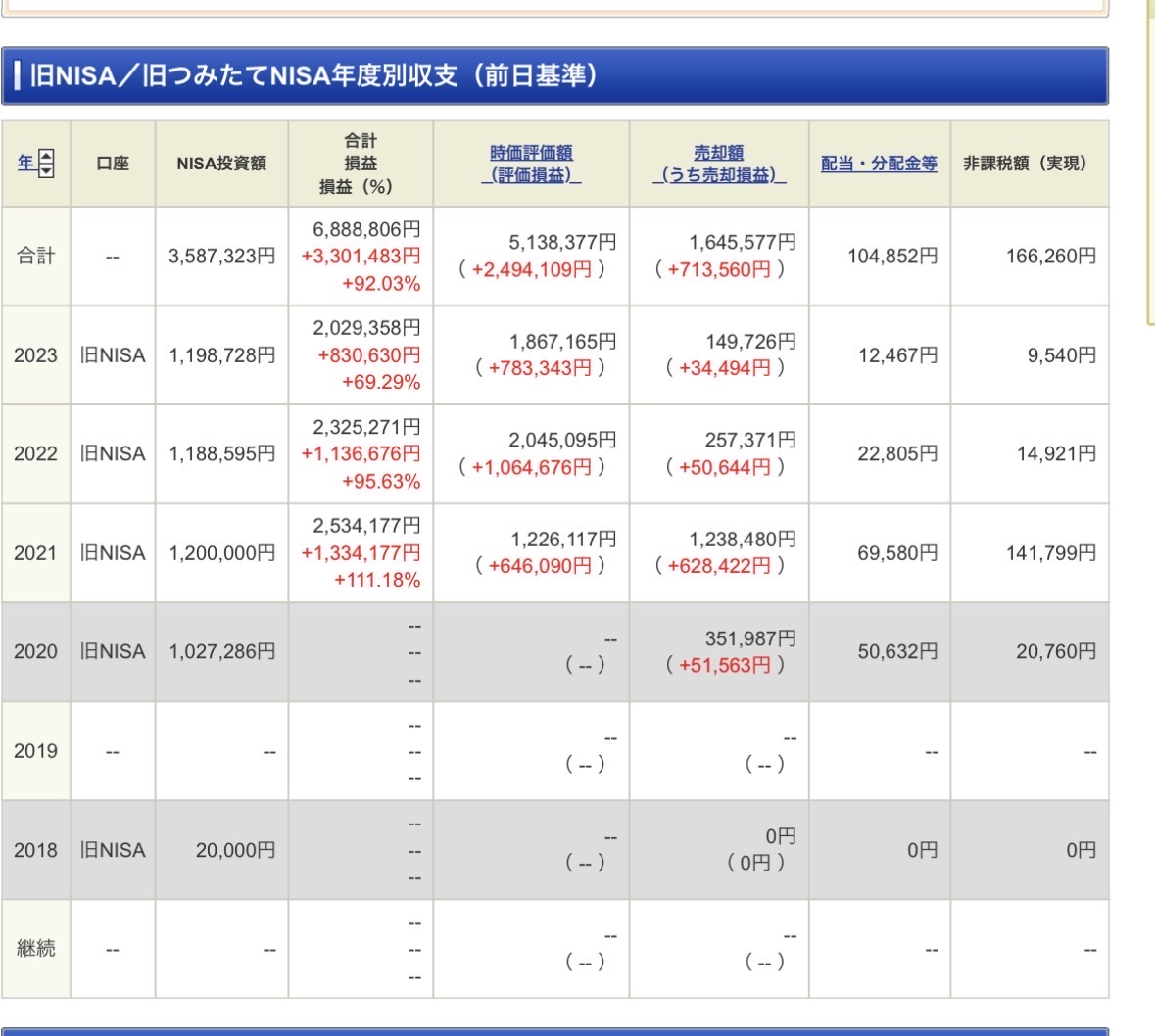This screenshot has height=1036, width=1155.
Task: Select the 2018 investment amount 20,000円
Action: 235,850
